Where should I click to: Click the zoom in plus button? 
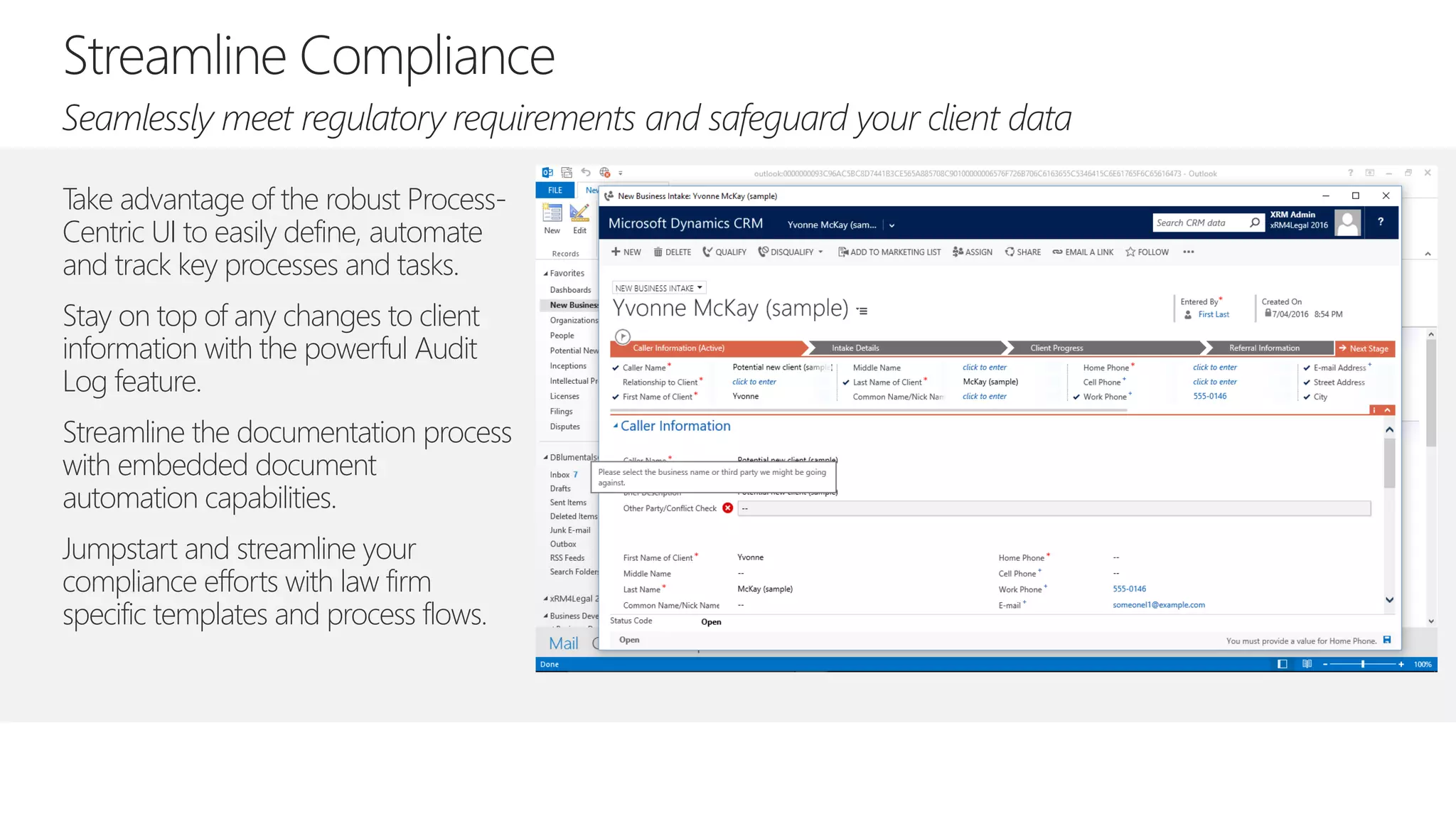1401,664
